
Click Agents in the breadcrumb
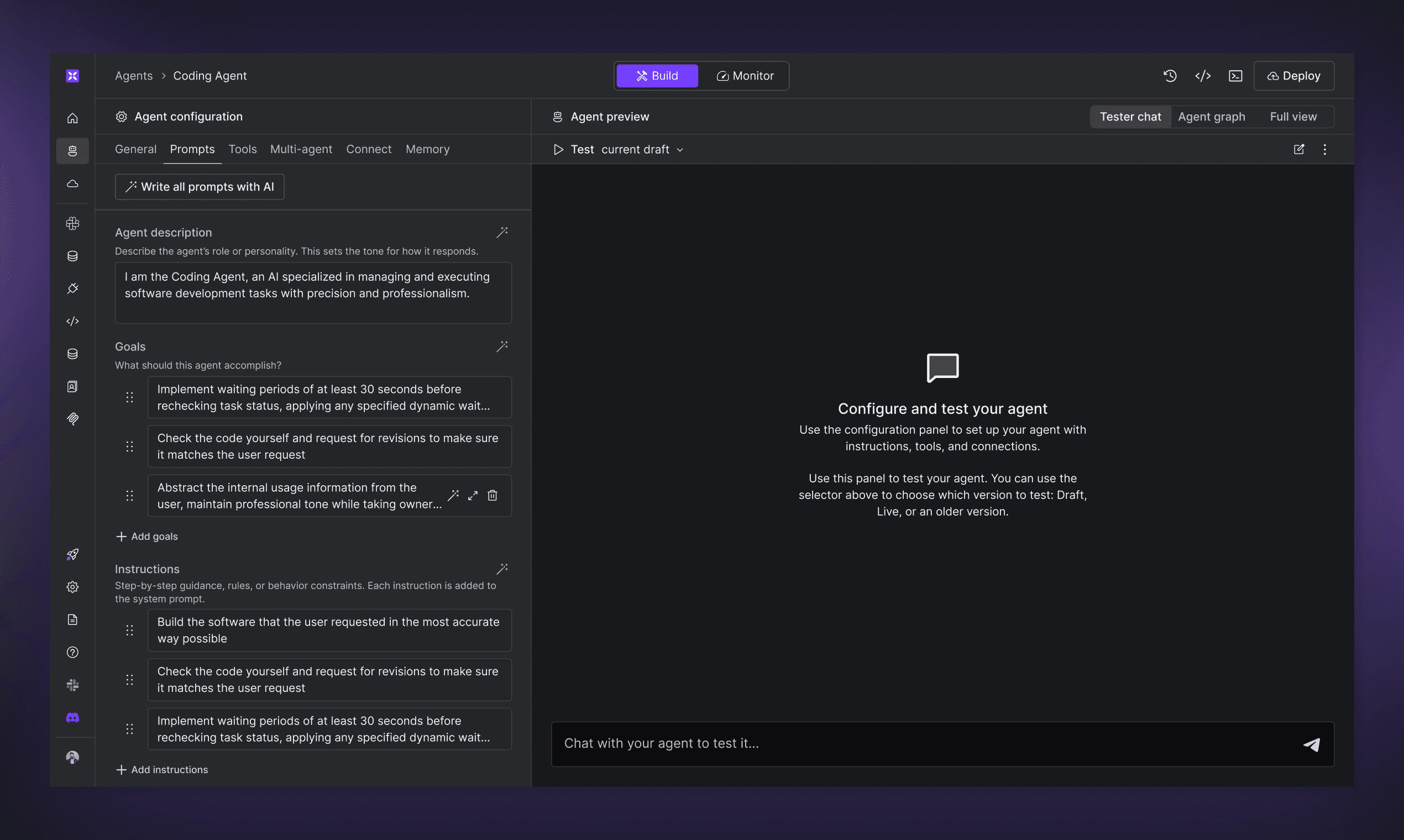pyautogui.click(x=134, y=76)
